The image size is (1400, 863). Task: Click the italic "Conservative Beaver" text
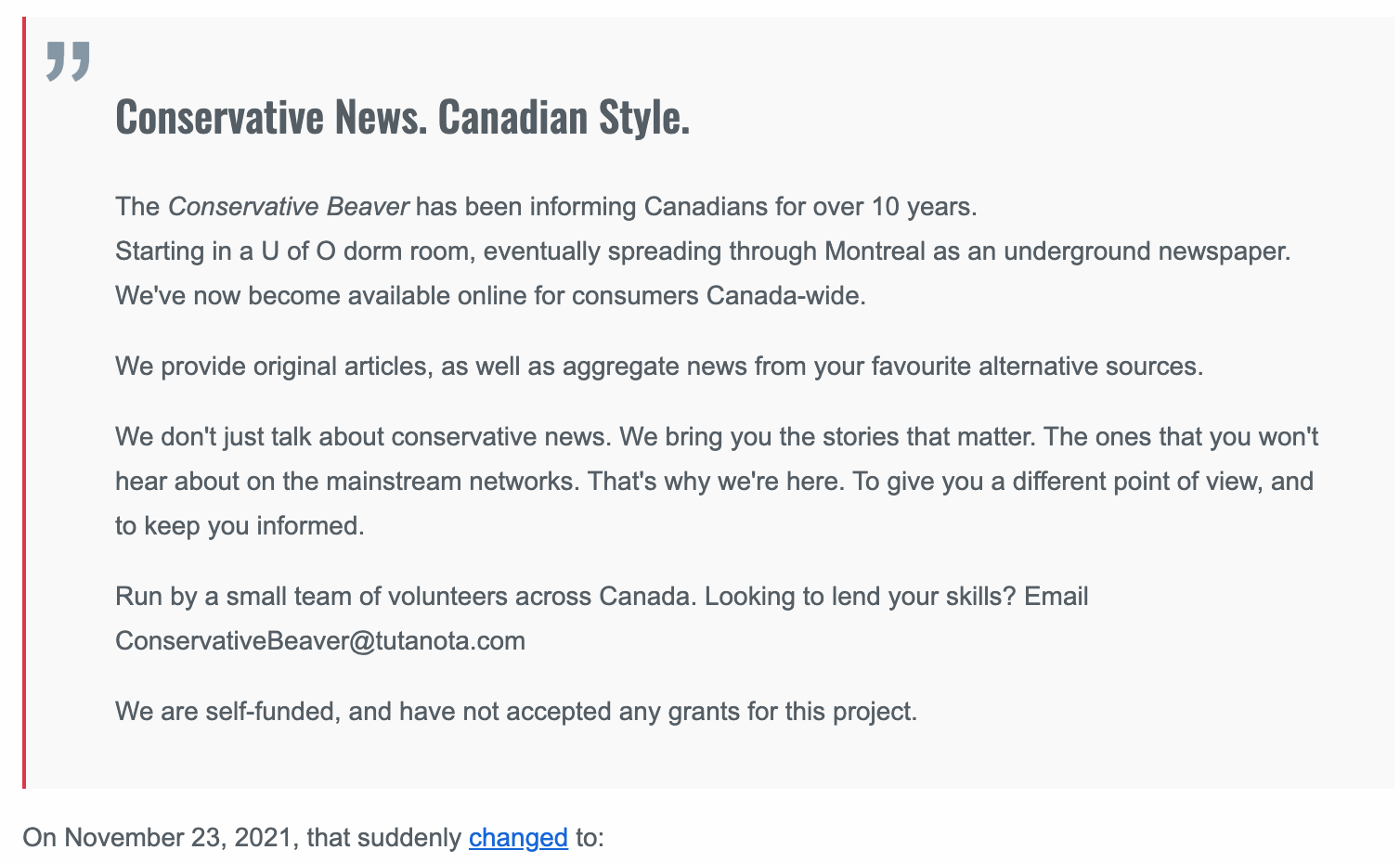tap(288, 206)
